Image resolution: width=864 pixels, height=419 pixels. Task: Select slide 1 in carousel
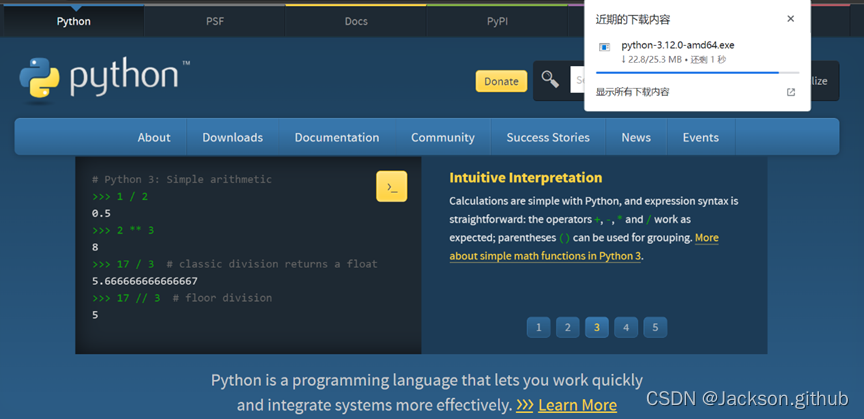[538, 327]
